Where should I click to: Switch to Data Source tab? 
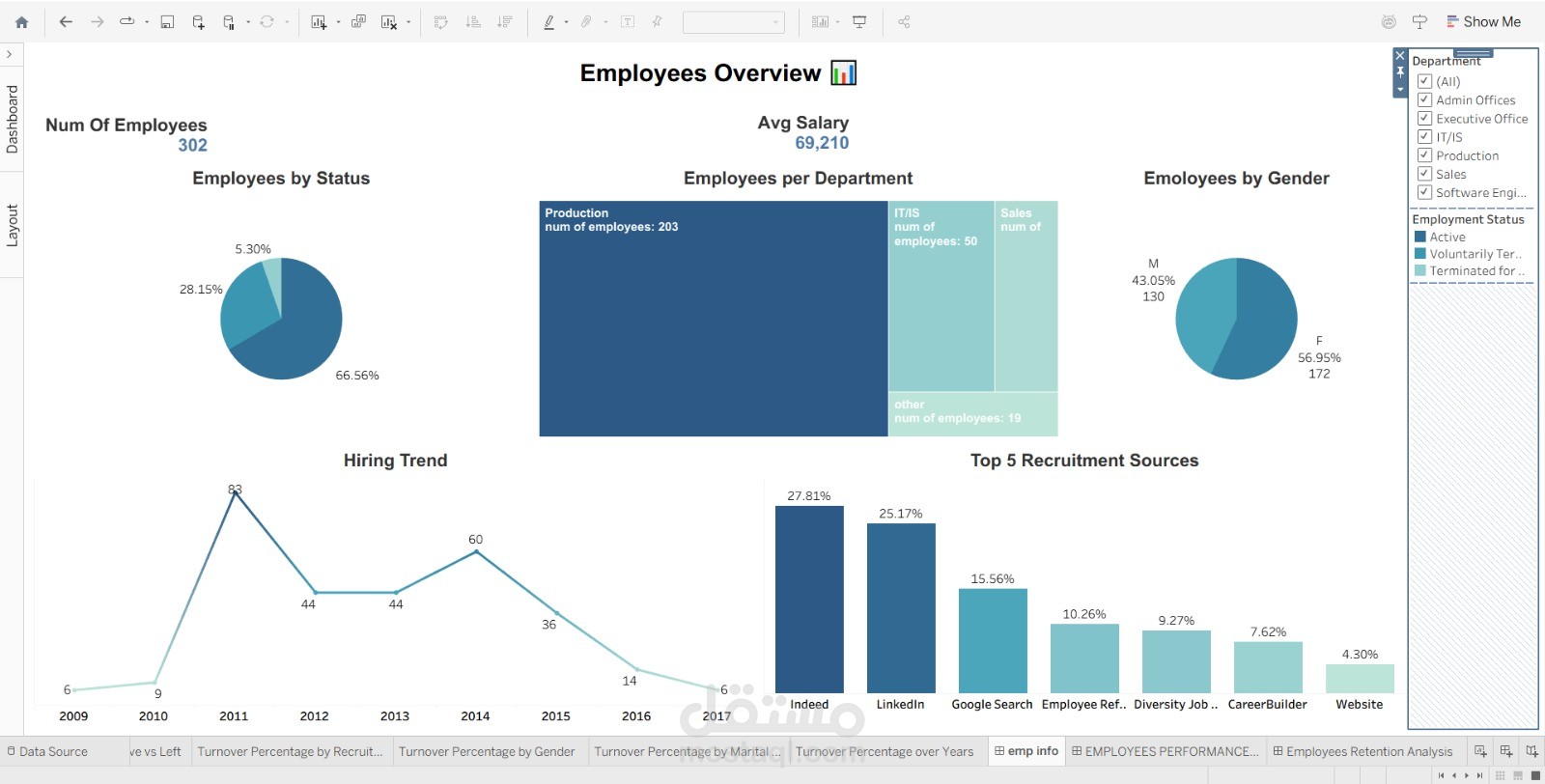pyautogui.click(x=47, y=751)
